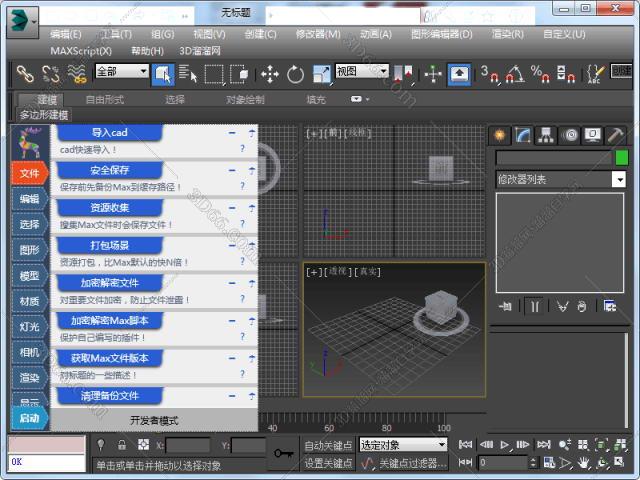Switch to 自由形式 ribbon tab
640x480 pixels.
105,100
